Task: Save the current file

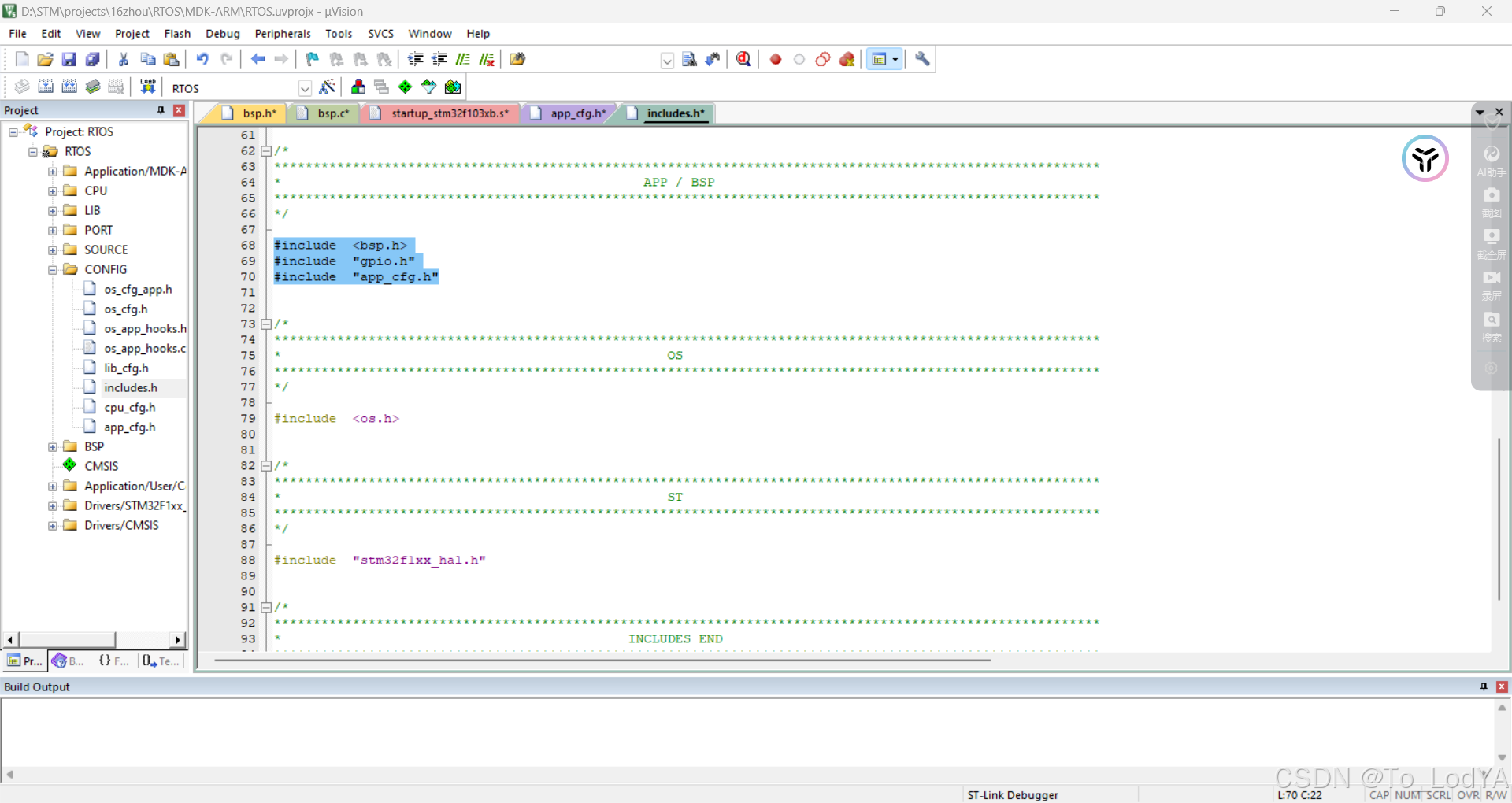Action: click(69, 59)
